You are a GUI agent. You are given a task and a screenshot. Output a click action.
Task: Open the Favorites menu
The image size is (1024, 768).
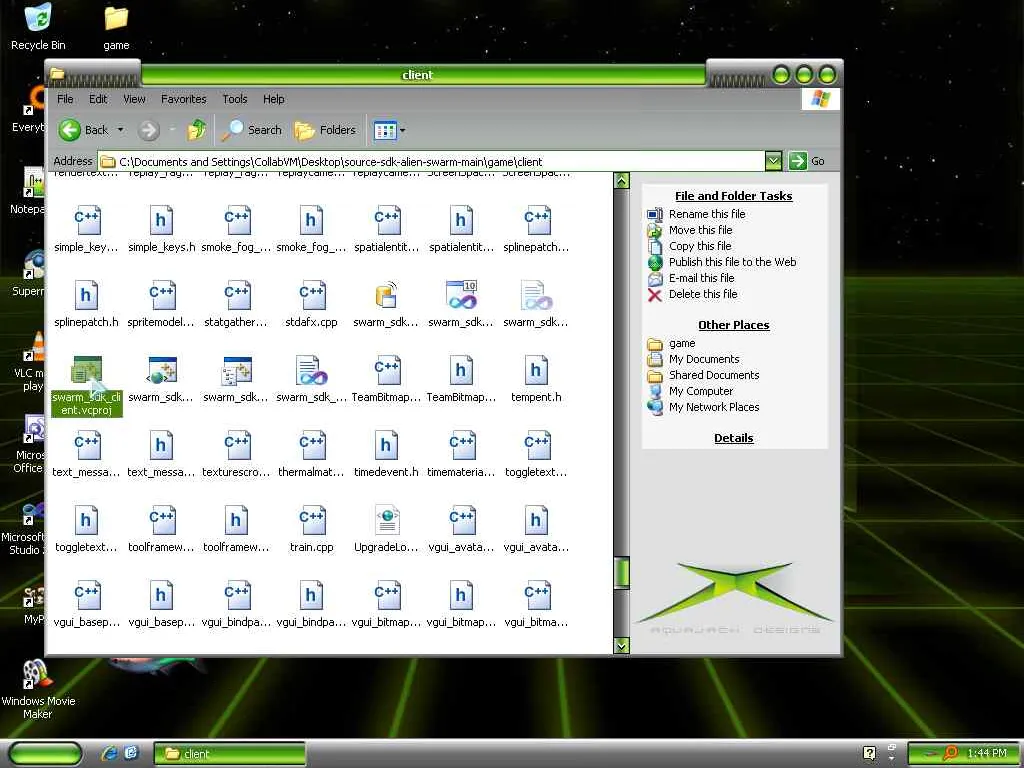click(184, 99)
